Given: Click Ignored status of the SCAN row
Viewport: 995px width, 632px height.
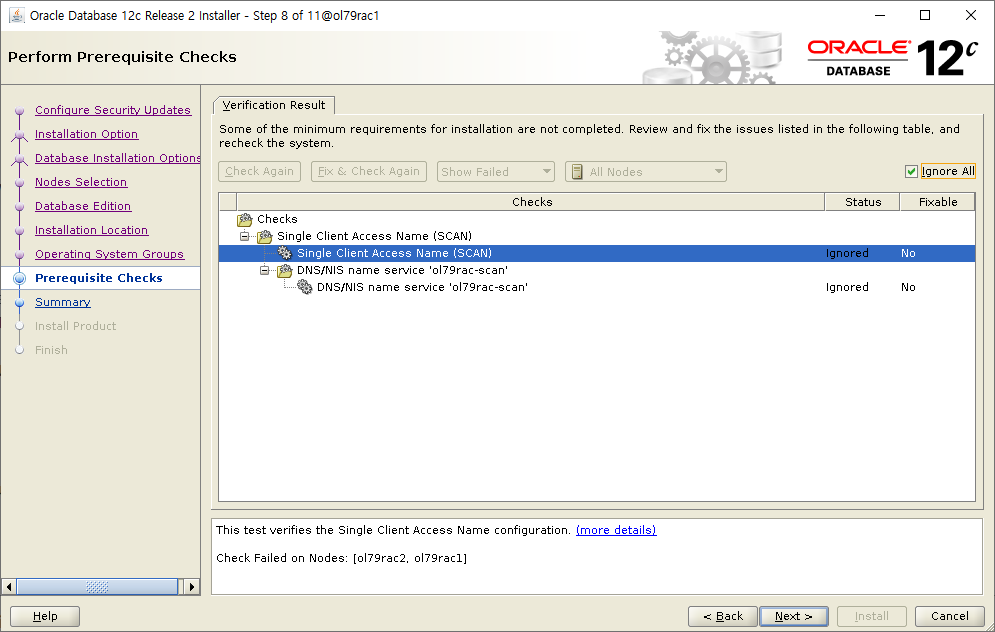Looking at the screenshot, I should tap(847, 253).
